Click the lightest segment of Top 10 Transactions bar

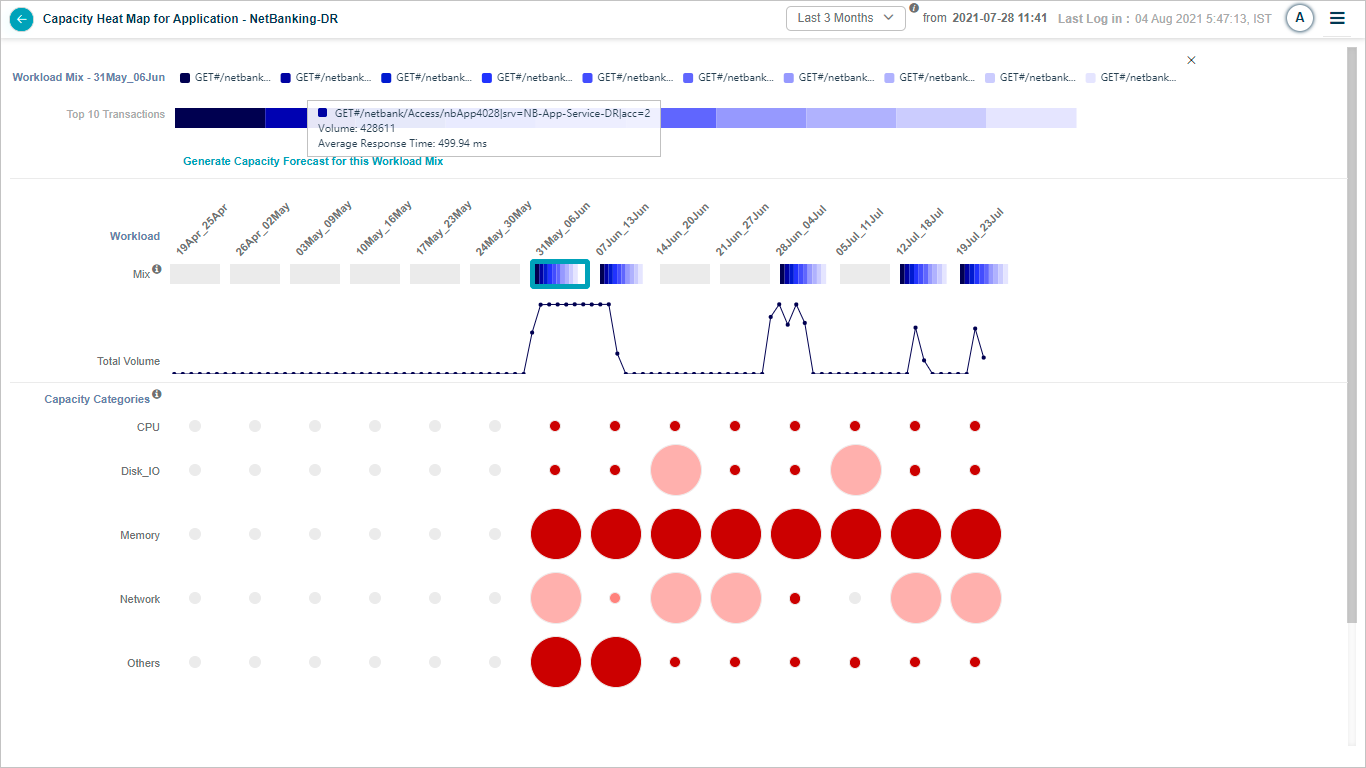coord(1031,118)
